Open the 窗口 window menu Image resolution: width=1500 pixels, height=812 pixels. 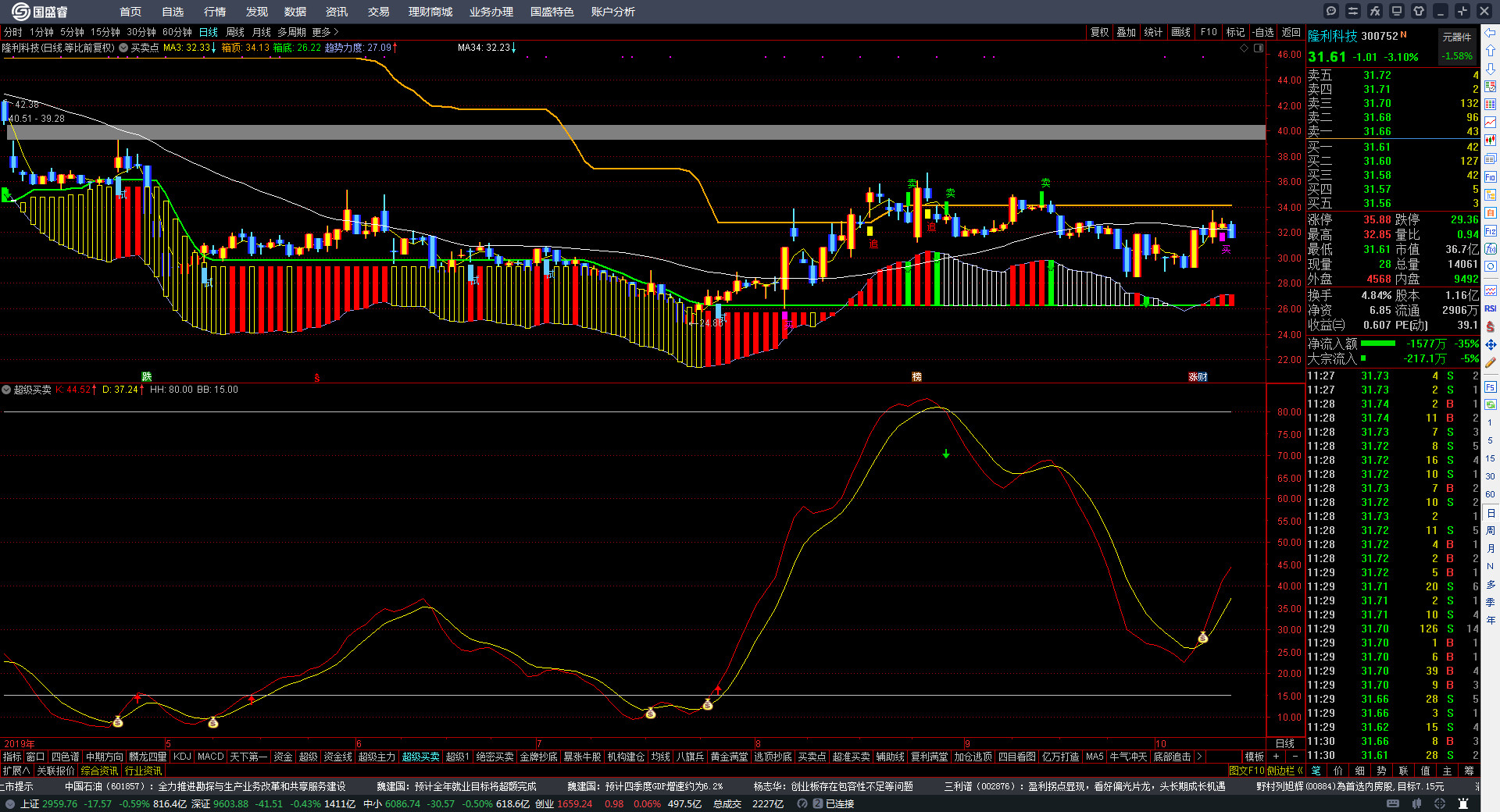[x=35, y=757]
